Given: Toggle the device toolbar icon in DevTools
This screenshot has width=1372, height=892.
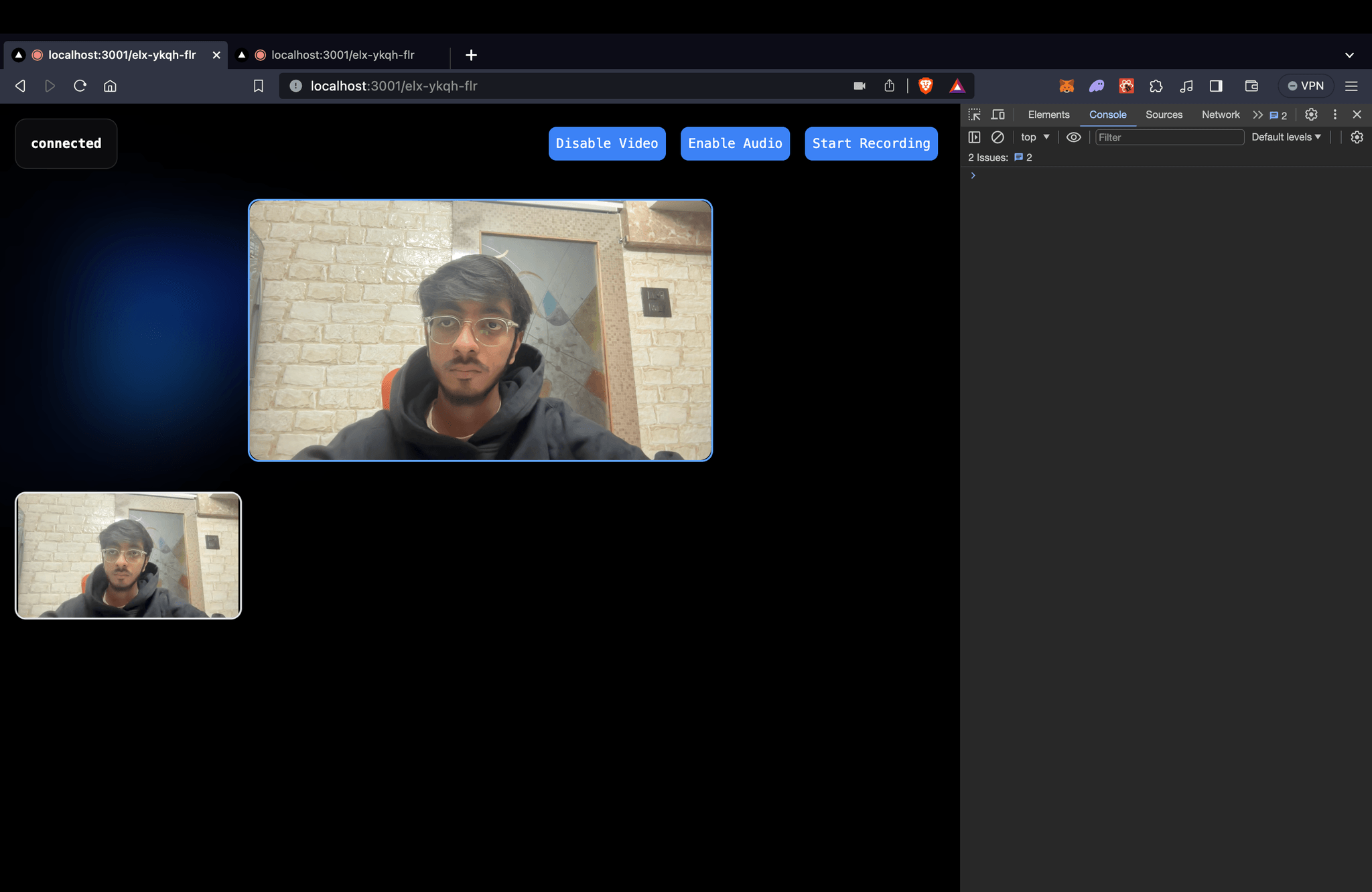Looking at the screenshot, I should pos(998,115).
